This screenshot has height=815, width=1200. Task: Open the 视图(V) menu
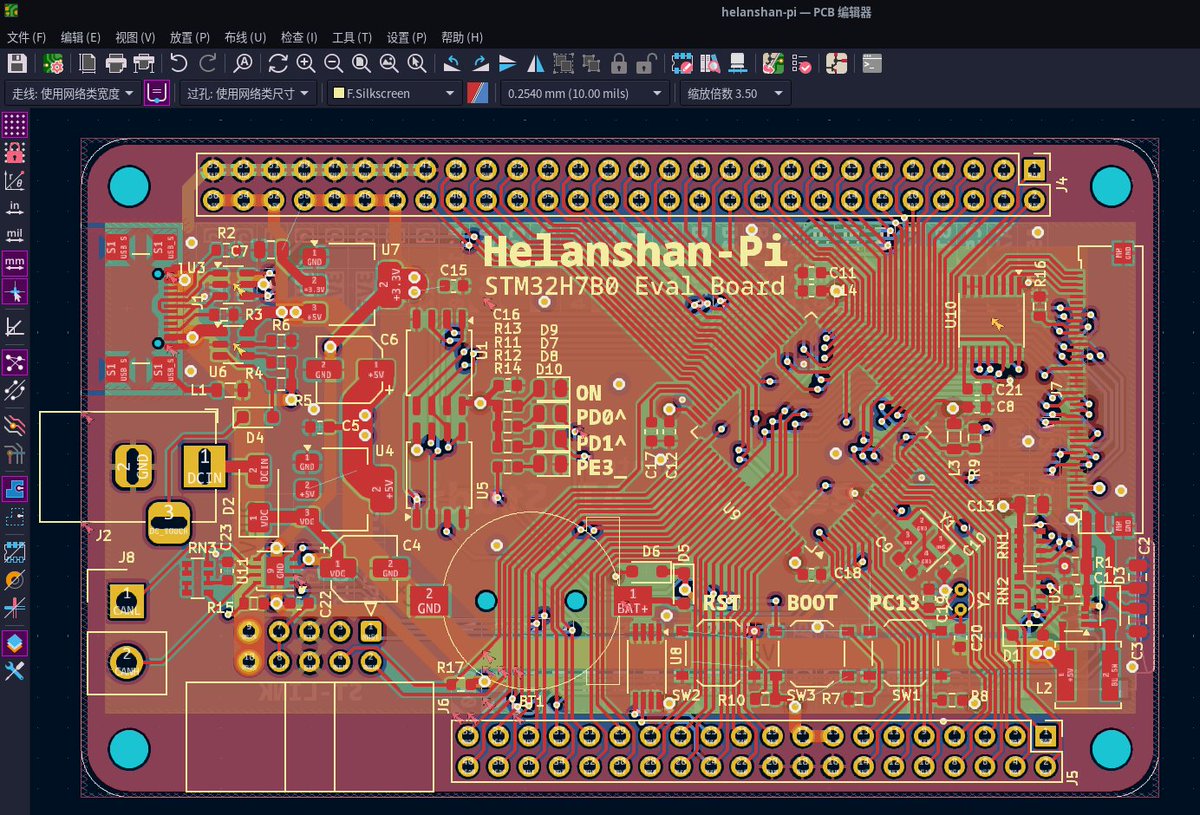[135, 37]
